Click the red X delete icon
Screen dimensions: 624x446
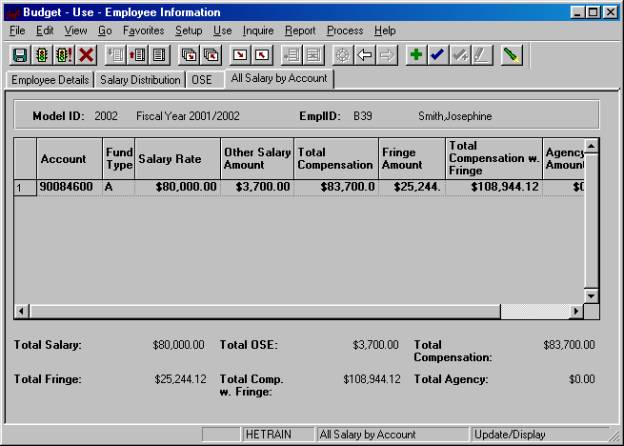coord(86,55)
